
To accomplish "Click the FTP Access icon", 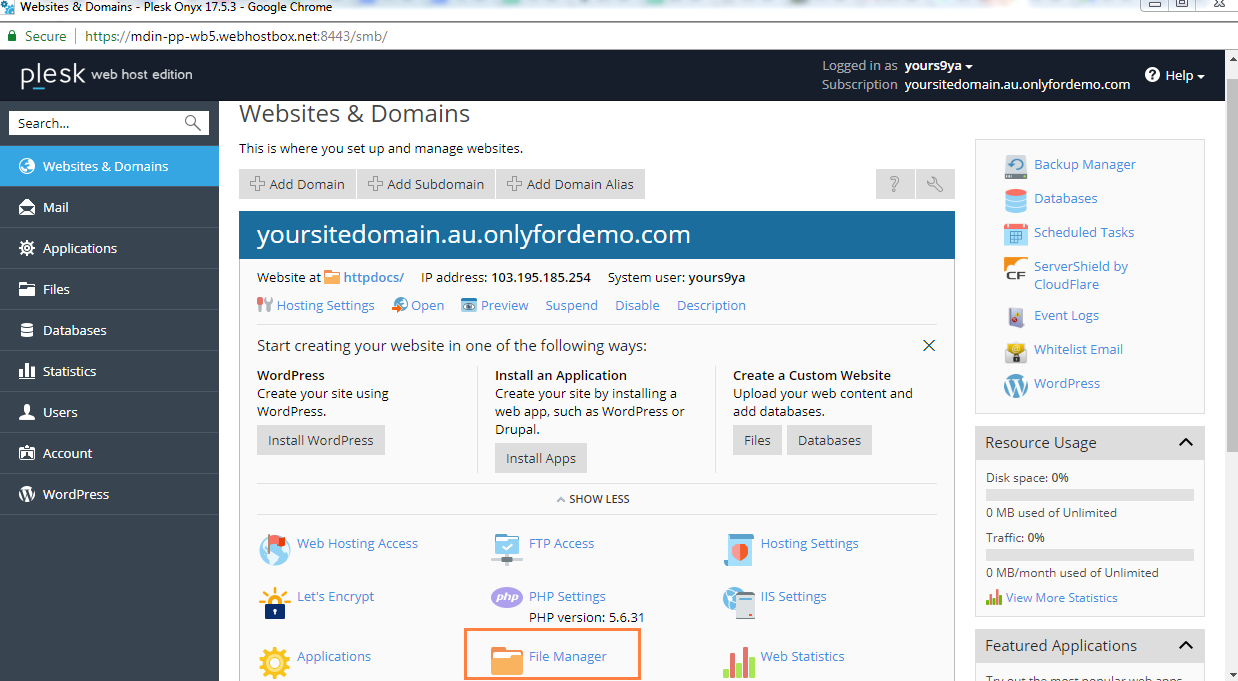I will [x=507, y=547].
